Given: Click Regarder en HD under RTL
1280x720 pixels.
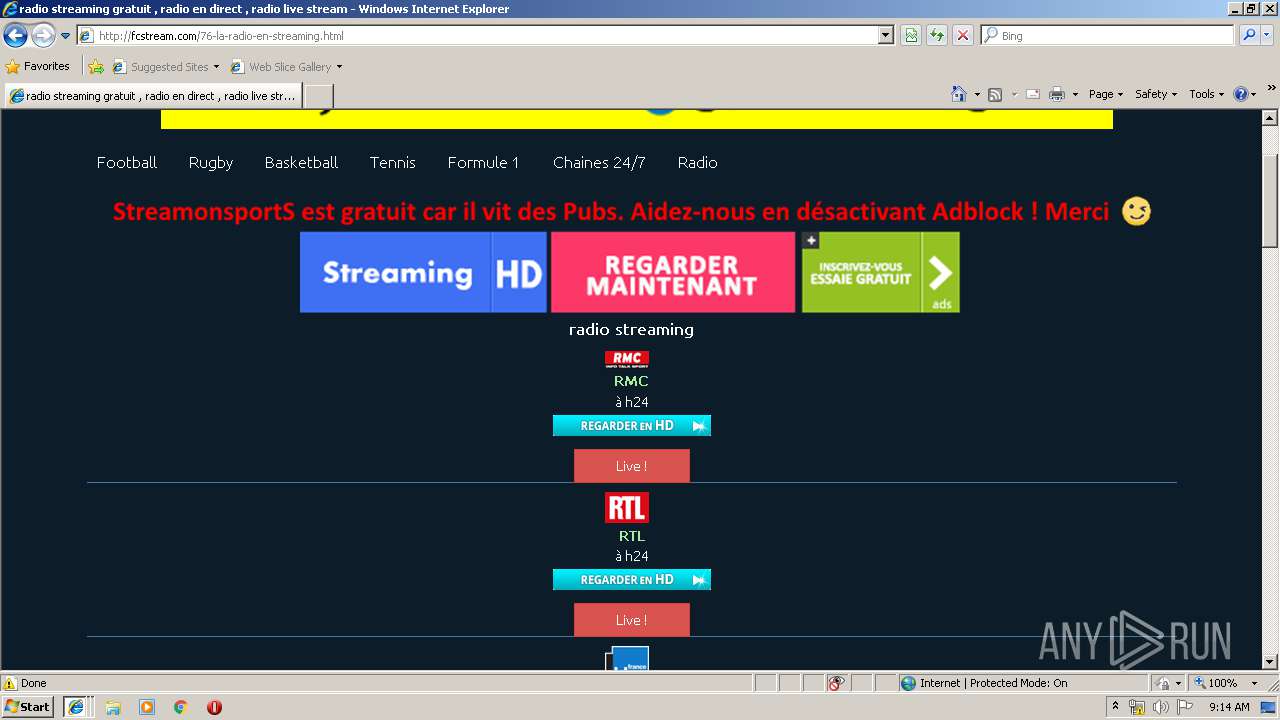Looking at the screenshot, I should (x=632, y=579).
